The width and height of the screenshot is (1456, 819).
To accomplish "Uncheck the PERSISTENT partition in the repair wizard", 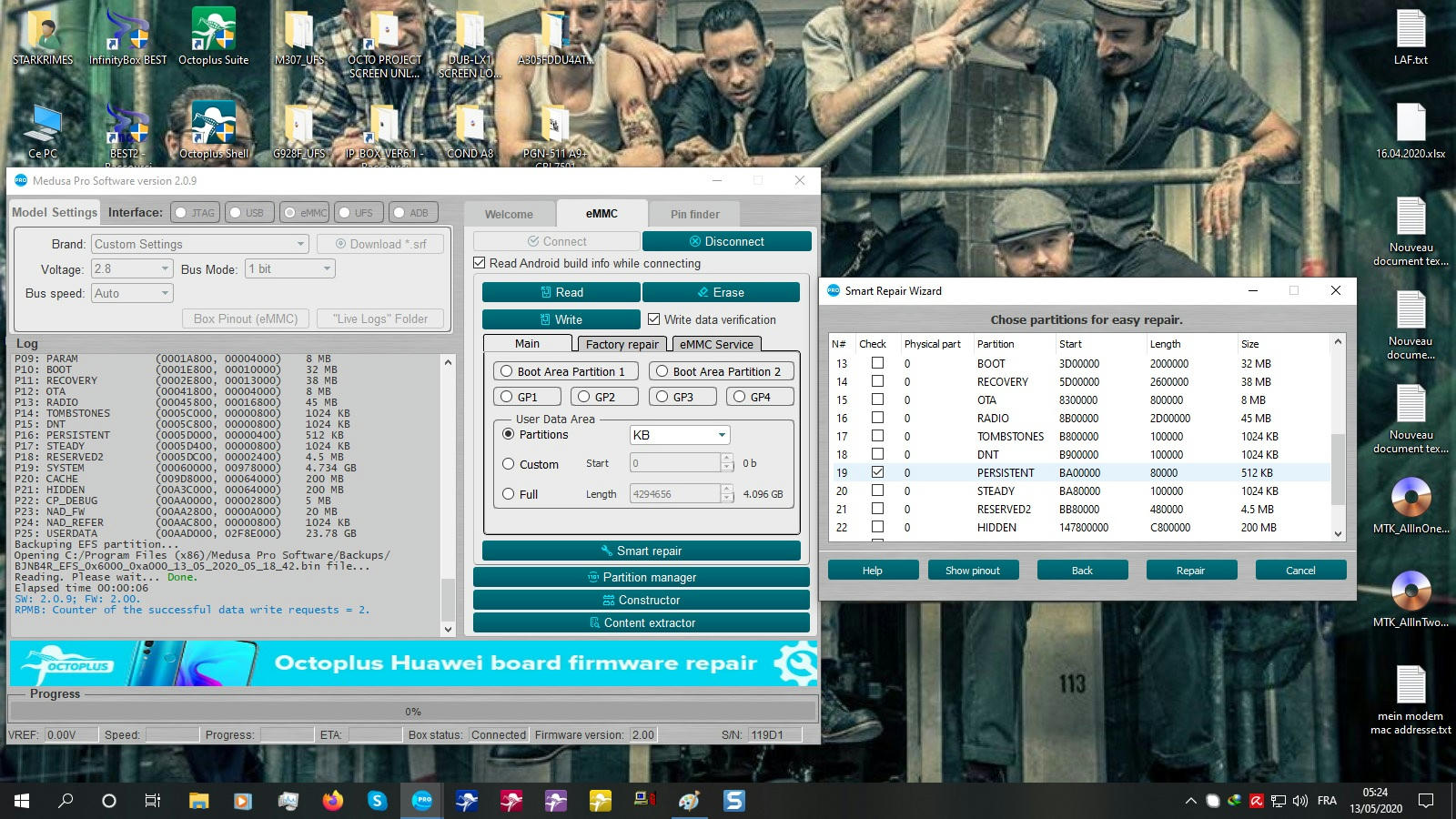I will click(x=876, y=472).
